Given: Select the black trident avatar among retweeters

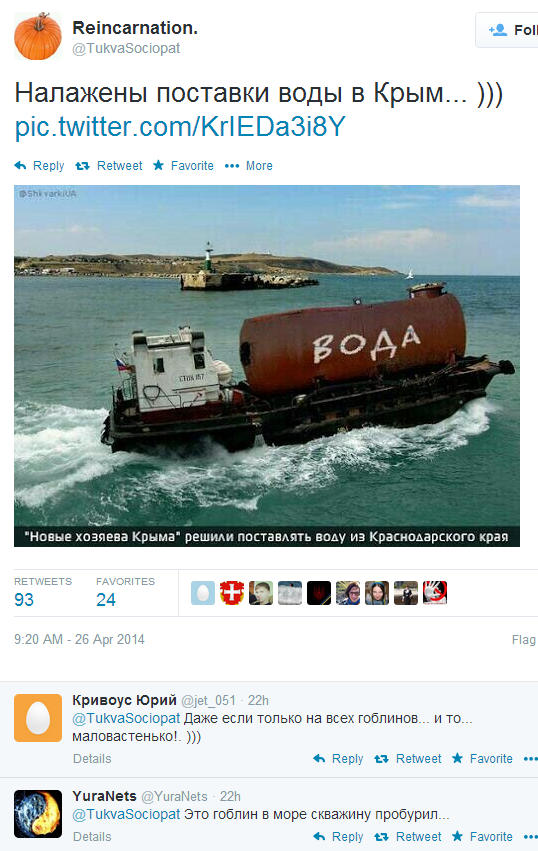Looking at the screenshot, I should coord(319,593).
